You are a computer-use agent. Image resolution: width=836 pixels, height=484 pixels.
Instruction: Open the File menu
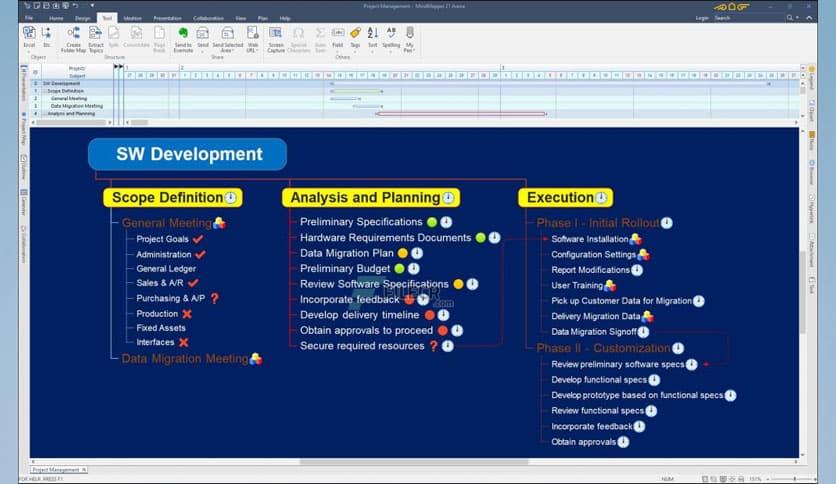[x=29, y=18]
